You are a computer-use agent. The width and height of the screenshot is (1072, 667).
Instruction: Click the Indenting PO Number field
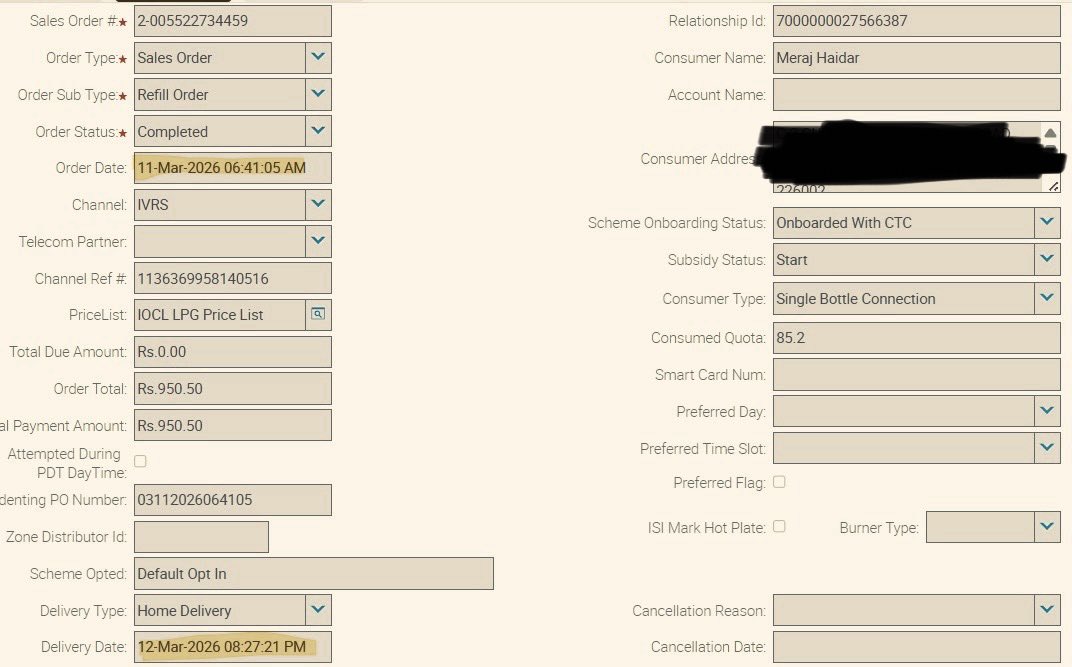(x=232, y=500)
